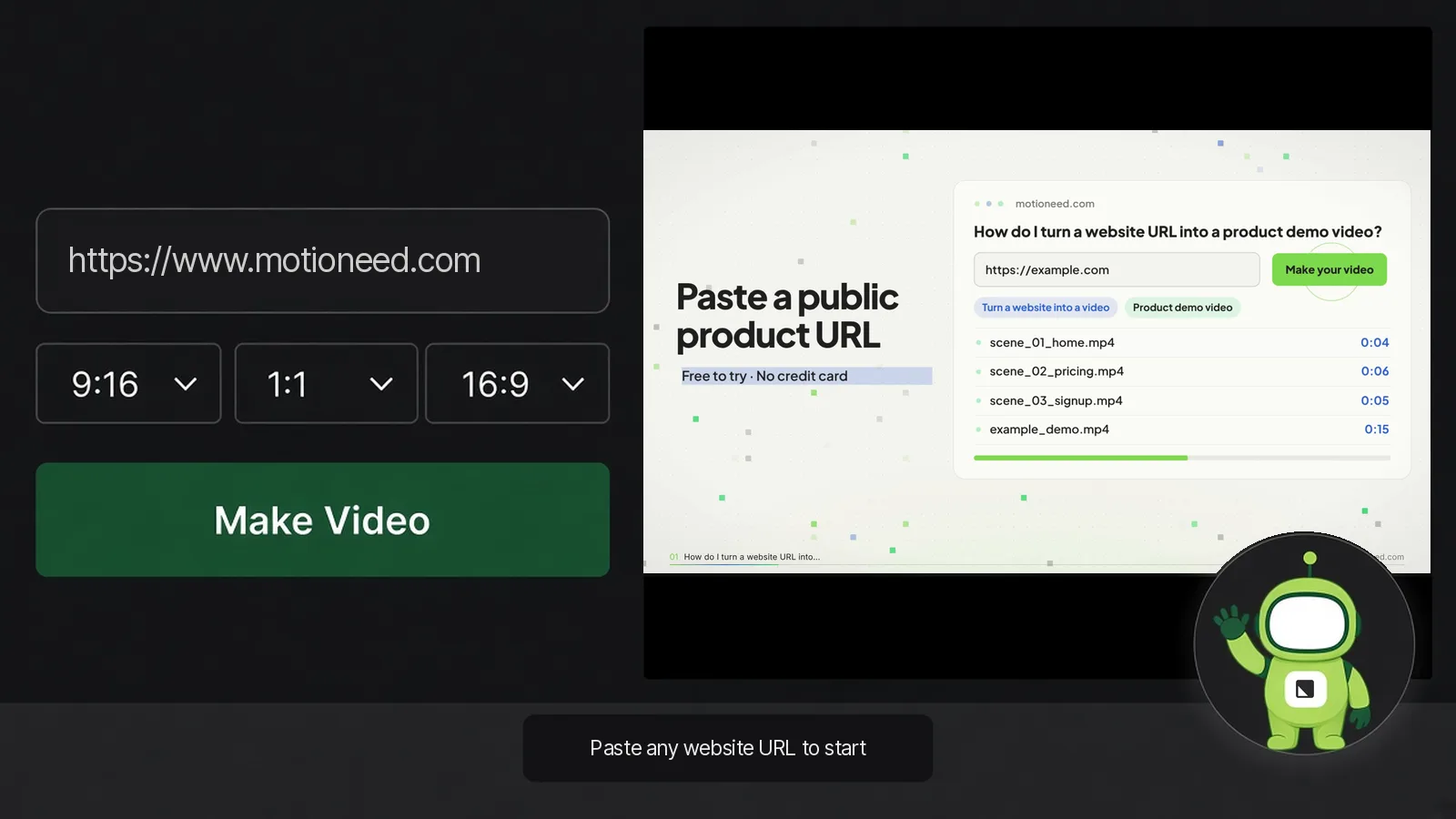This screenshot has height=819, width=1456.
Task: Click the 0:06 duration of scene_02_pricing.mp4
Action: (x=1375, y=371)
